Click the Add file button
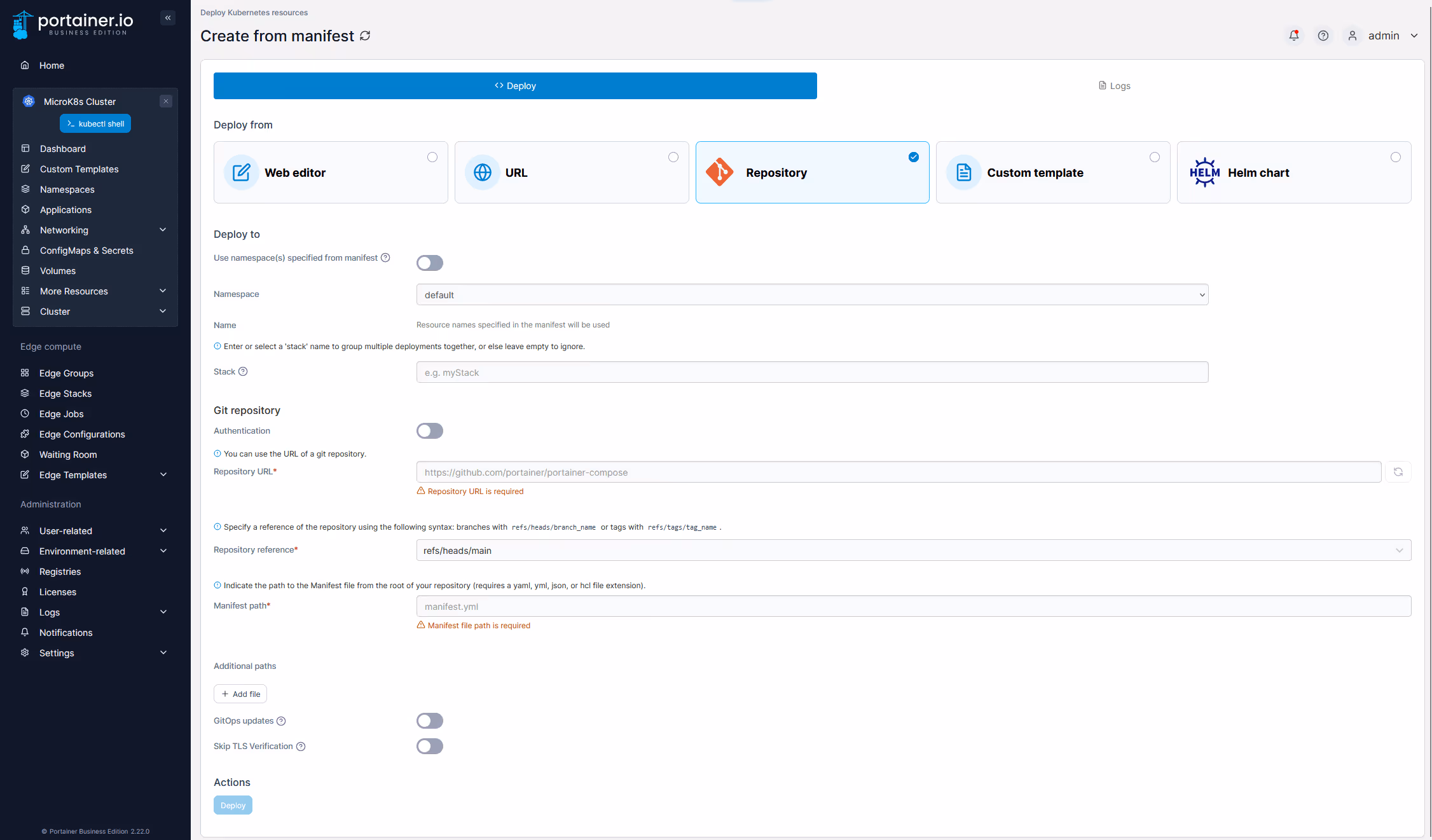The image size is (1432, 840). pos(240,694)
